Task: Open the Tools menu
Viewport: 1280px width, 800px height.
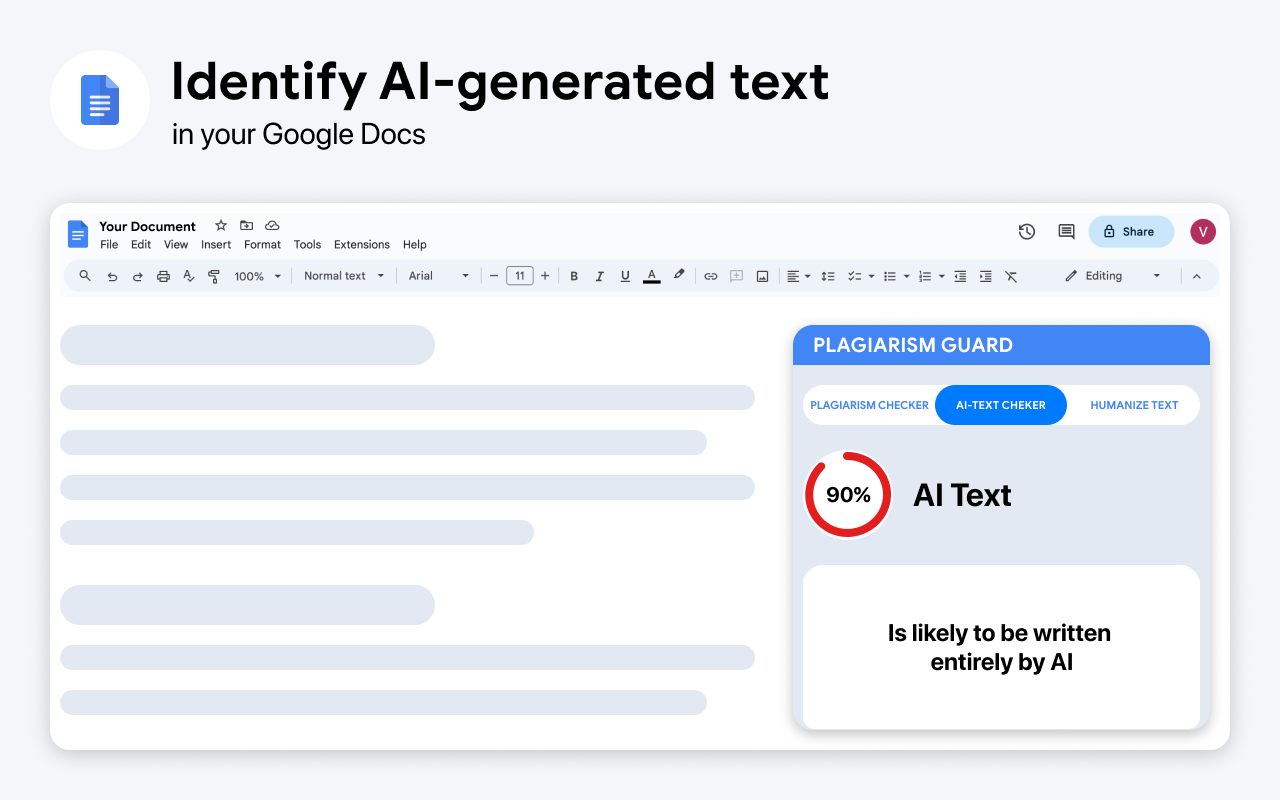Action: pyautogui.click(x=307, y=245)
